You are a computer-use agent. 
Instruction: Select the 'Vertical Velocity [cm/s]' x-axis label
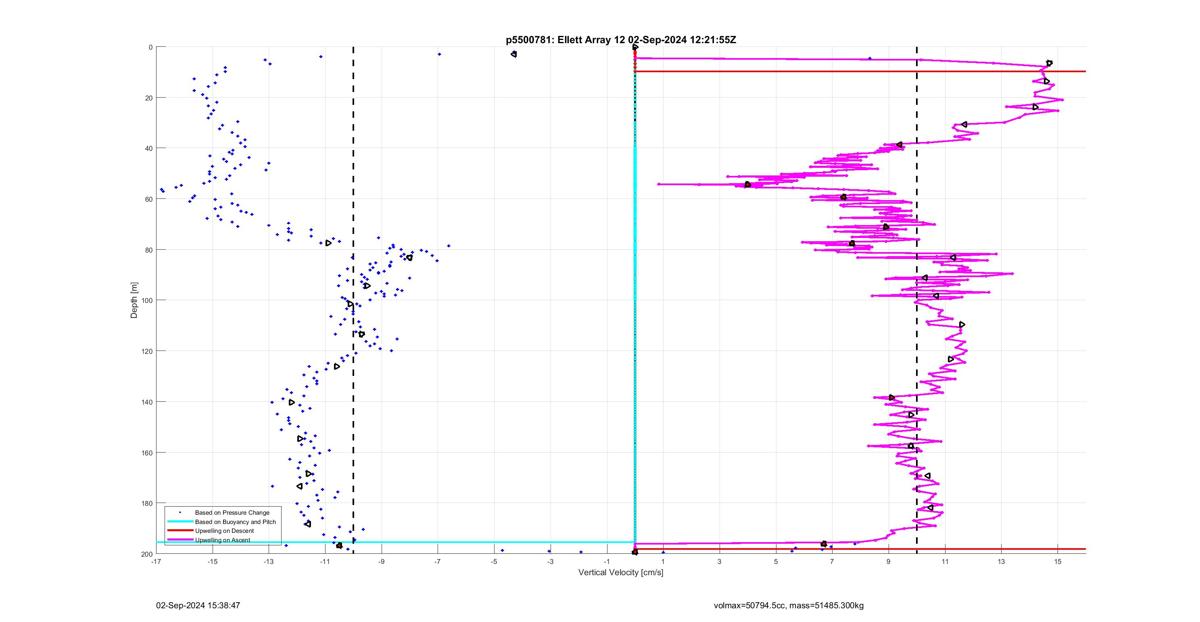[x=620, y=572]
